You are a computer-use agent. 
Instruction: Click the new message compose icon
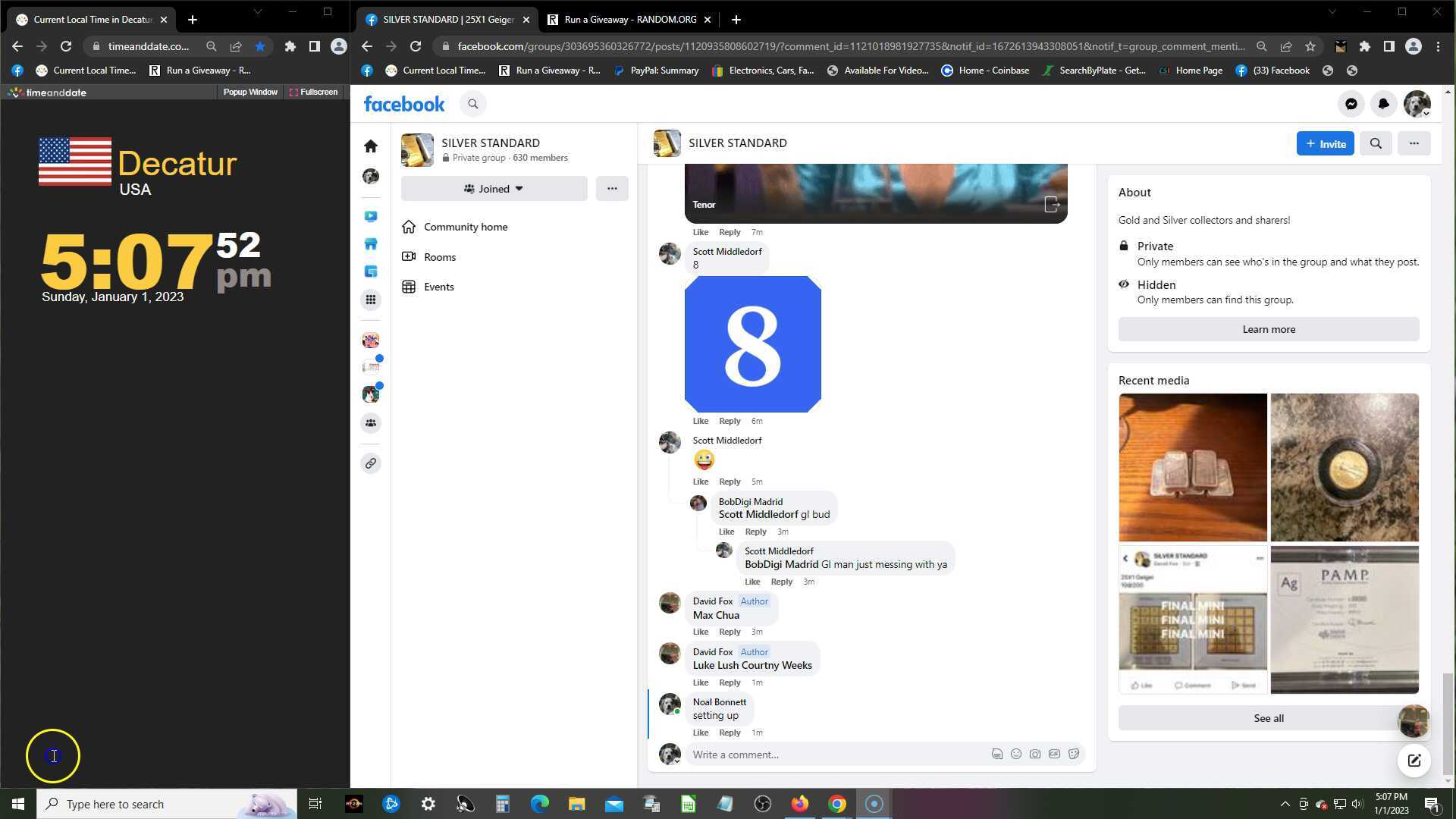coord(1414,761)
